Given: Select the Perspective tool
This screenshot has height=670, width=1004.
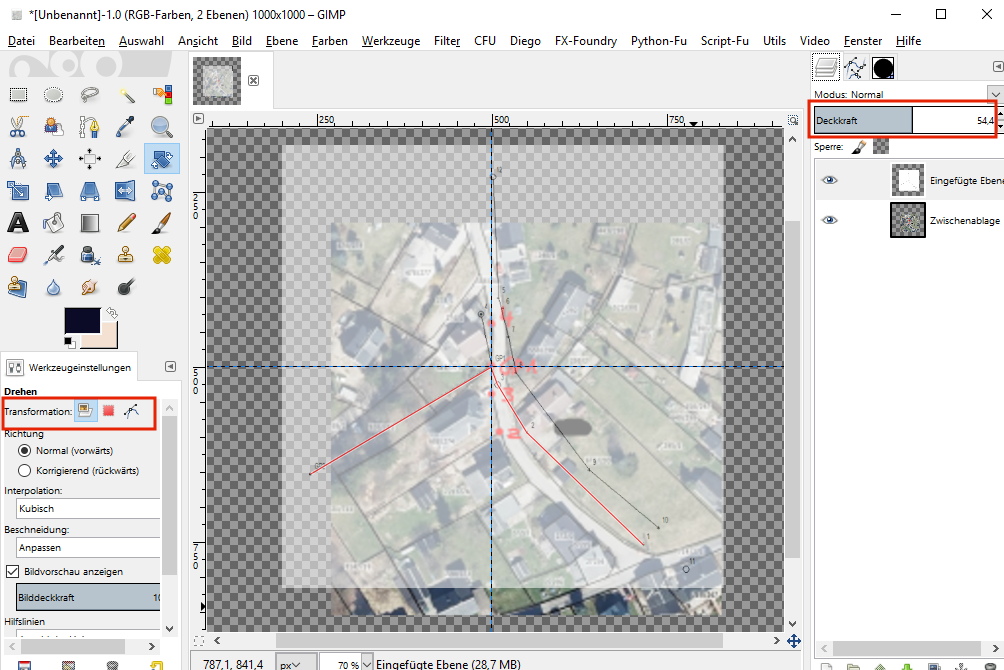Looking at the screenshot, I should click(x=90, y=191).
